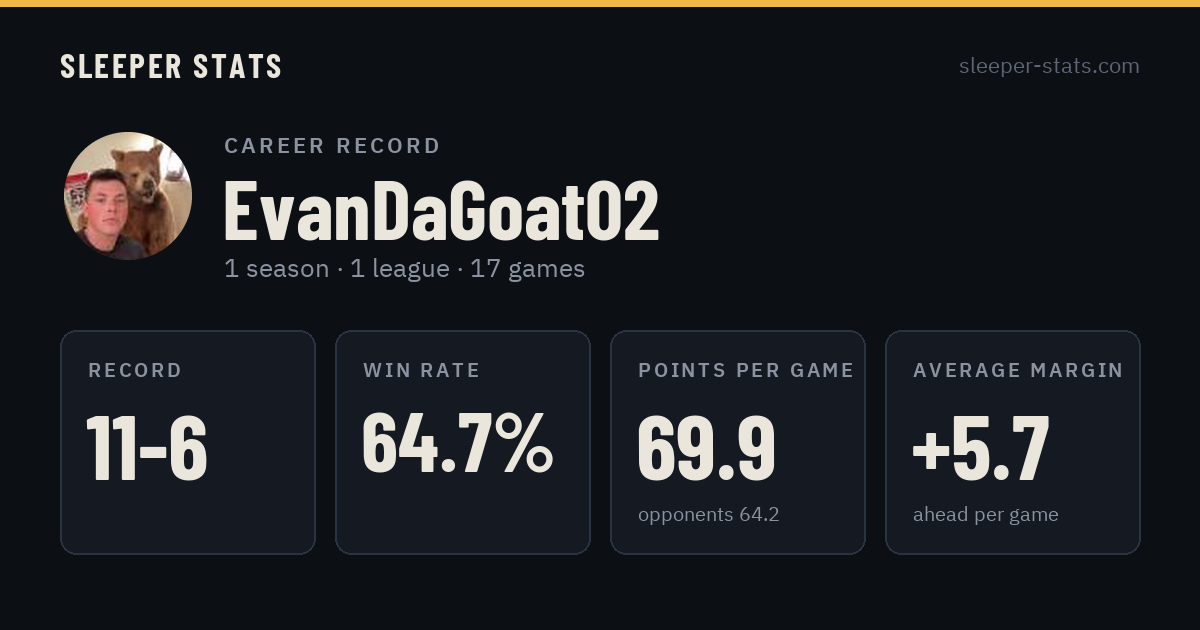
Task: Open the Average Margin card
Action: click(1013, 442)
